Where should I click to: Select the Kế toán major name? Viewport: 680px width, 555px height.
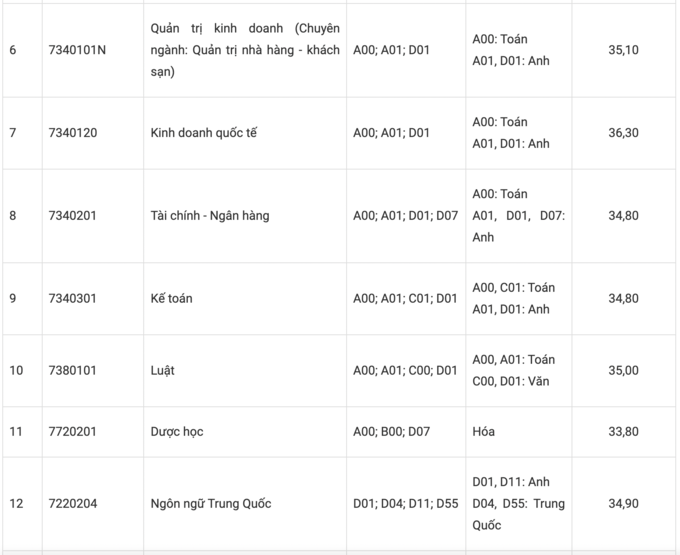tap(171, 298)
